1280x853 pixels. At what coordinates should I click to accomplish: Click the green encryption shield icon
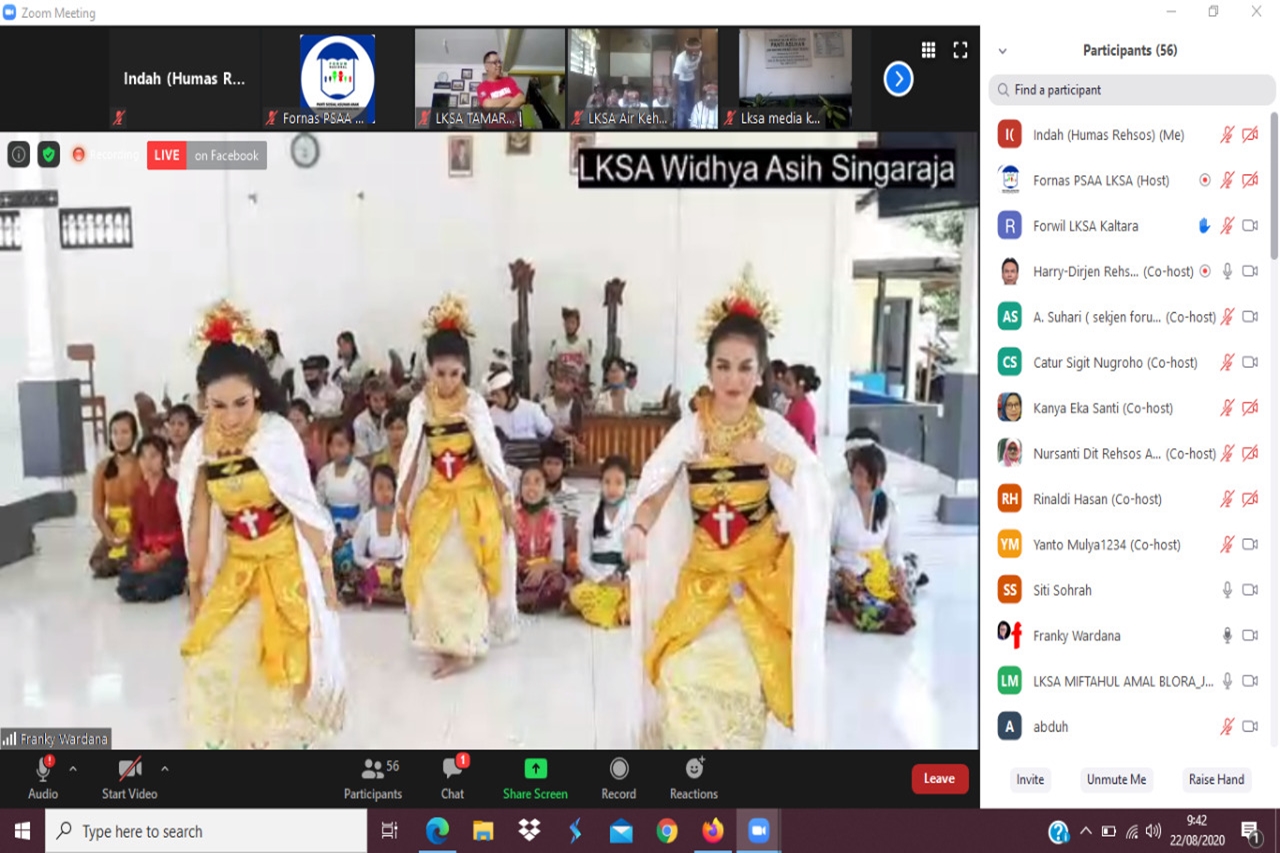49,154
